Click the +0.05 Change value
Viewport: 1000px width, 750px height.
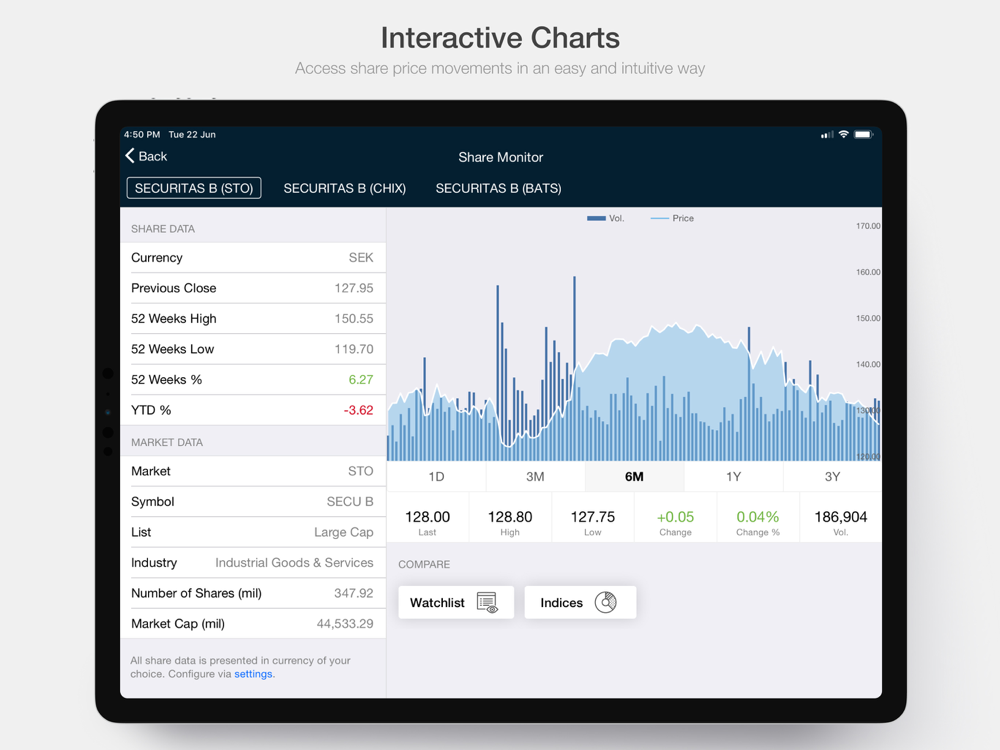(x=675, y=517)
